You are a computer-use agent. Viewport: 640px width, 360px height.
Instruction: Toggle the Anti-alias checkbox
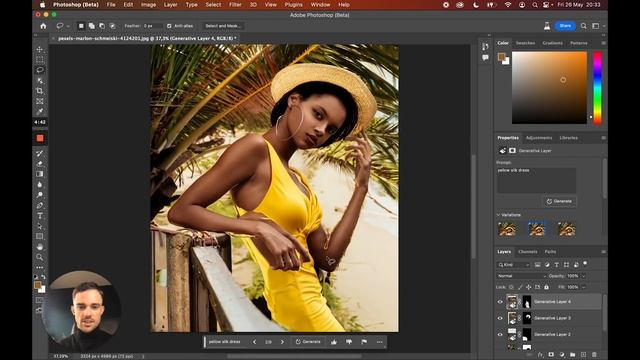click(x=169, y=26)
